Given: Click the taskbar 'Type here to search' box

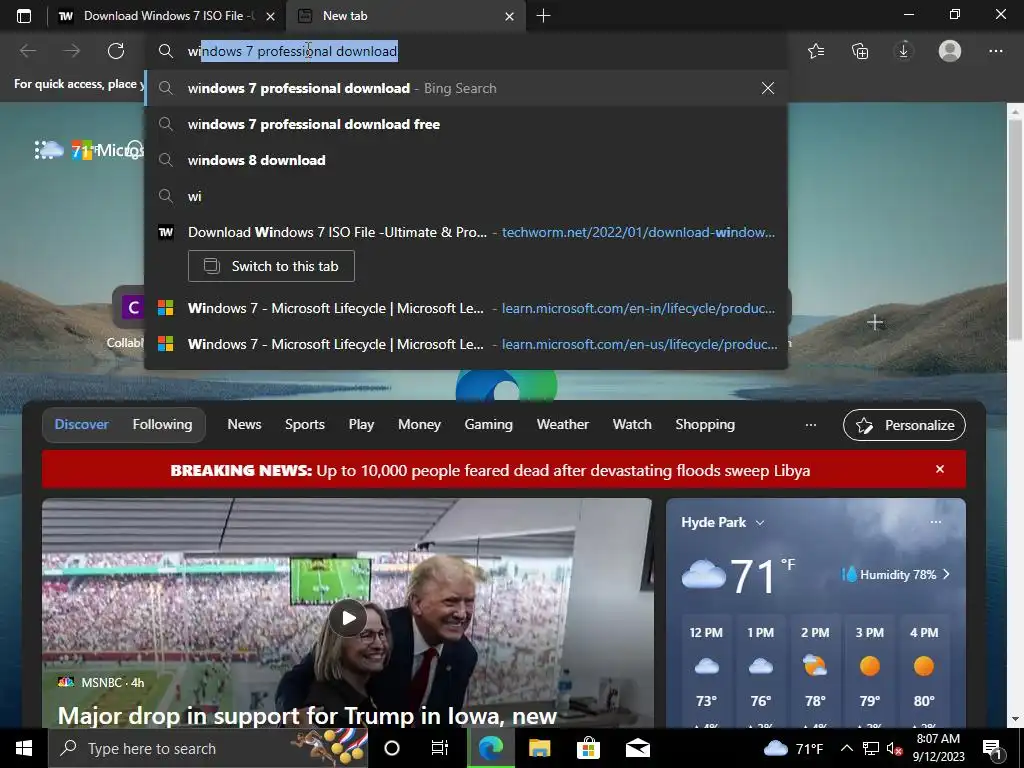Looking at the screenshot, I should [208, 748].
